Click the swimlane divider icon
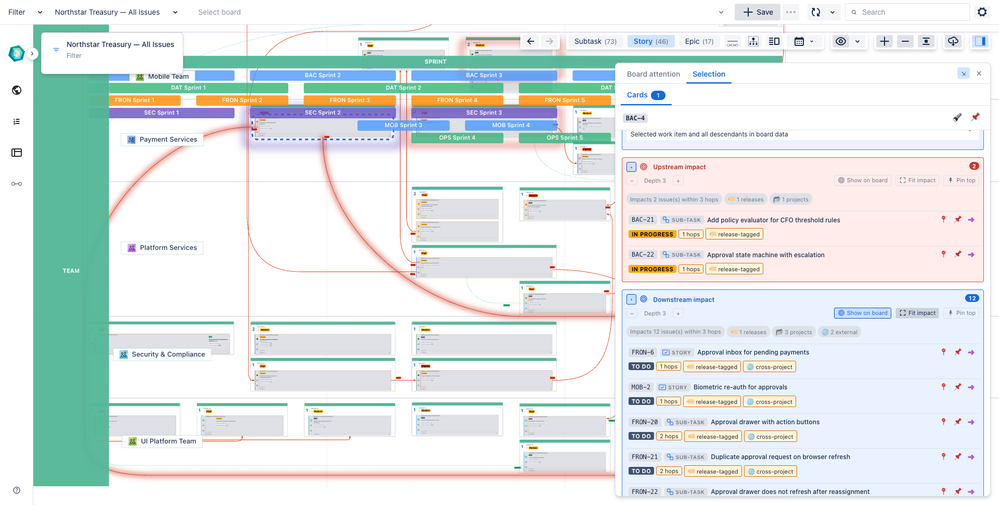 coord(733,41)
